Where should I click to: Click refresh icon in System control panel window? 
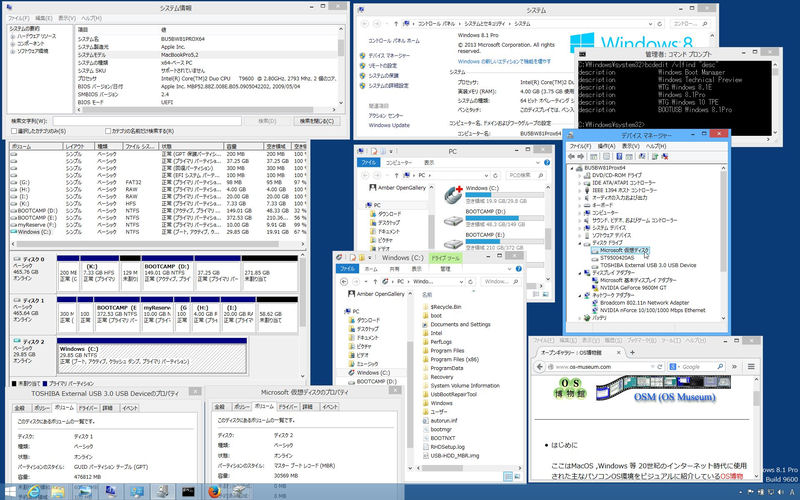coord(660,24)
